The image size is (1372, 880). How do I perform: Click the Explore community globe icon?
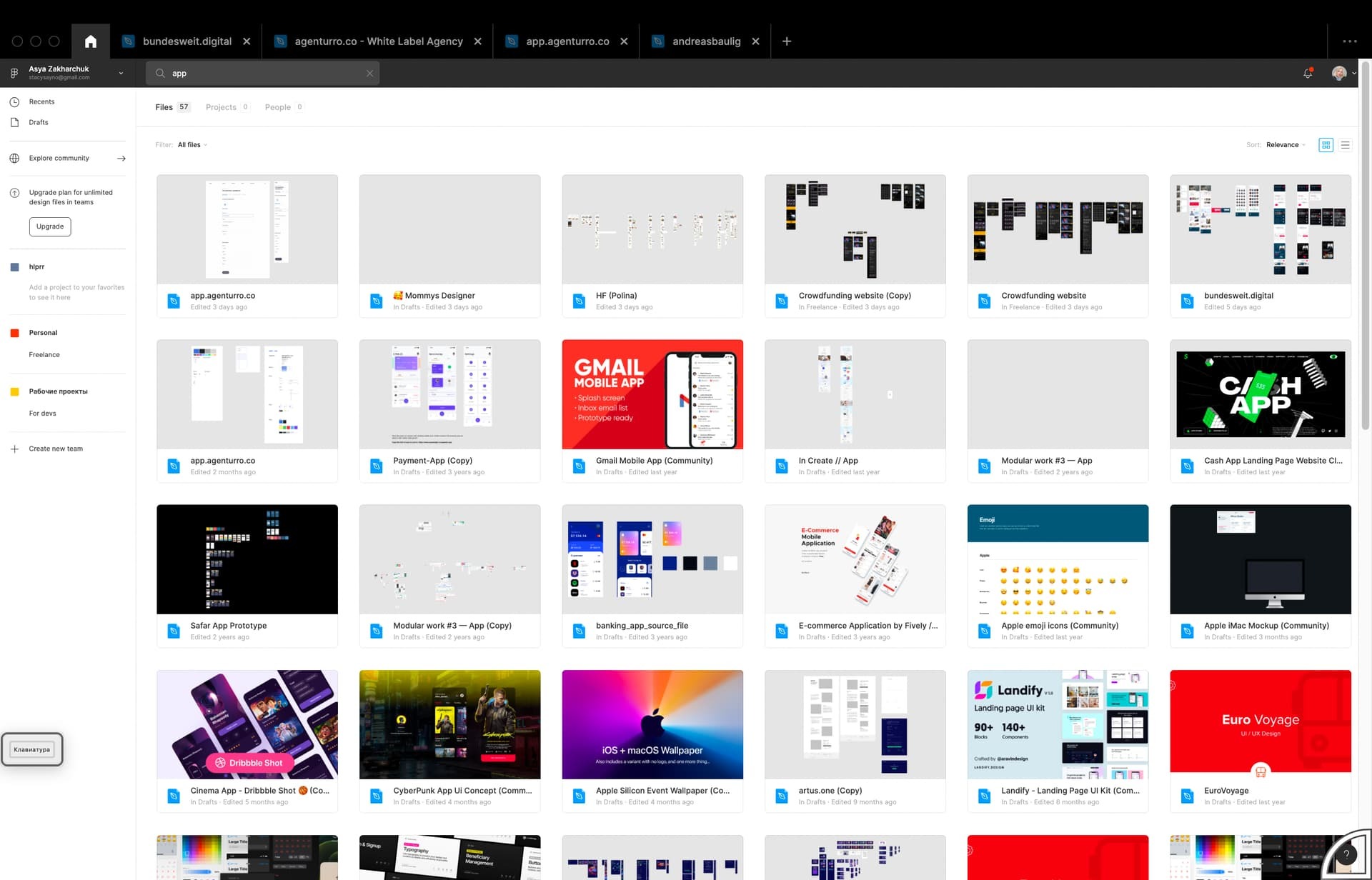pos(14,159)
